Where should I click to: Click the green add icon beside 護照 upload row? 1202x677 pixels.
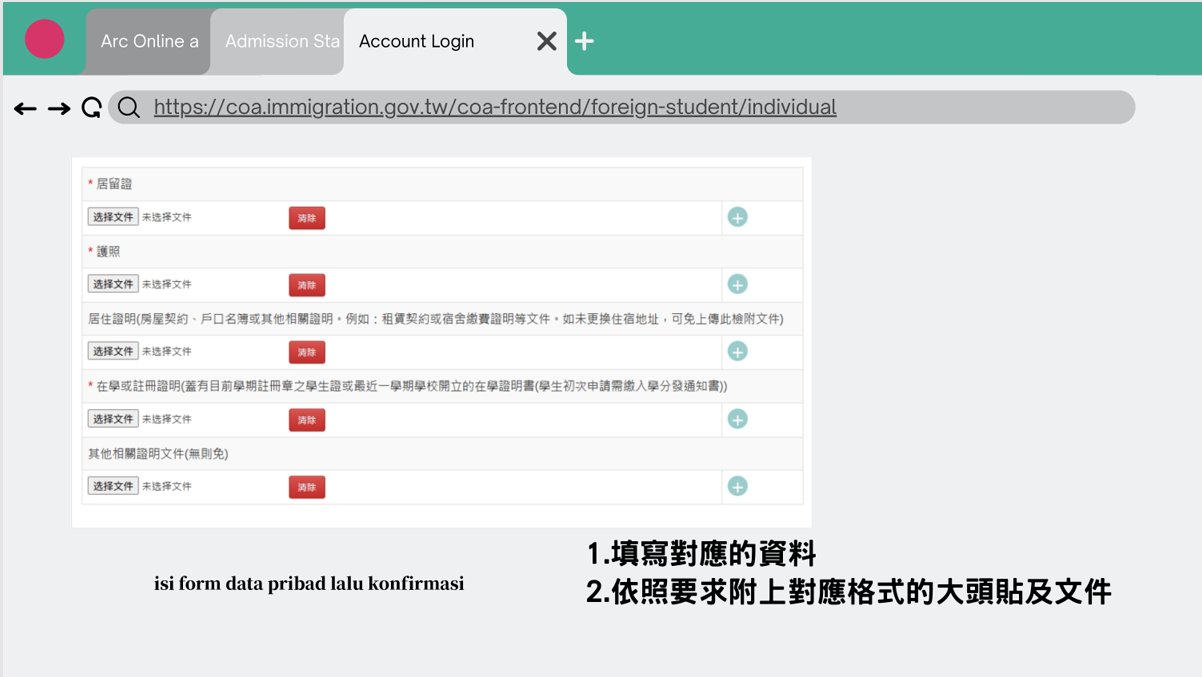[x=737, y=284]
